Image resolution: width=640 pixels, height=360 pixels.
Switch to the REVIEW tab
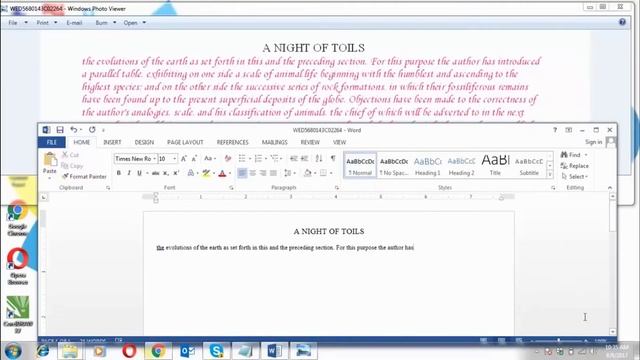point(310,142)
